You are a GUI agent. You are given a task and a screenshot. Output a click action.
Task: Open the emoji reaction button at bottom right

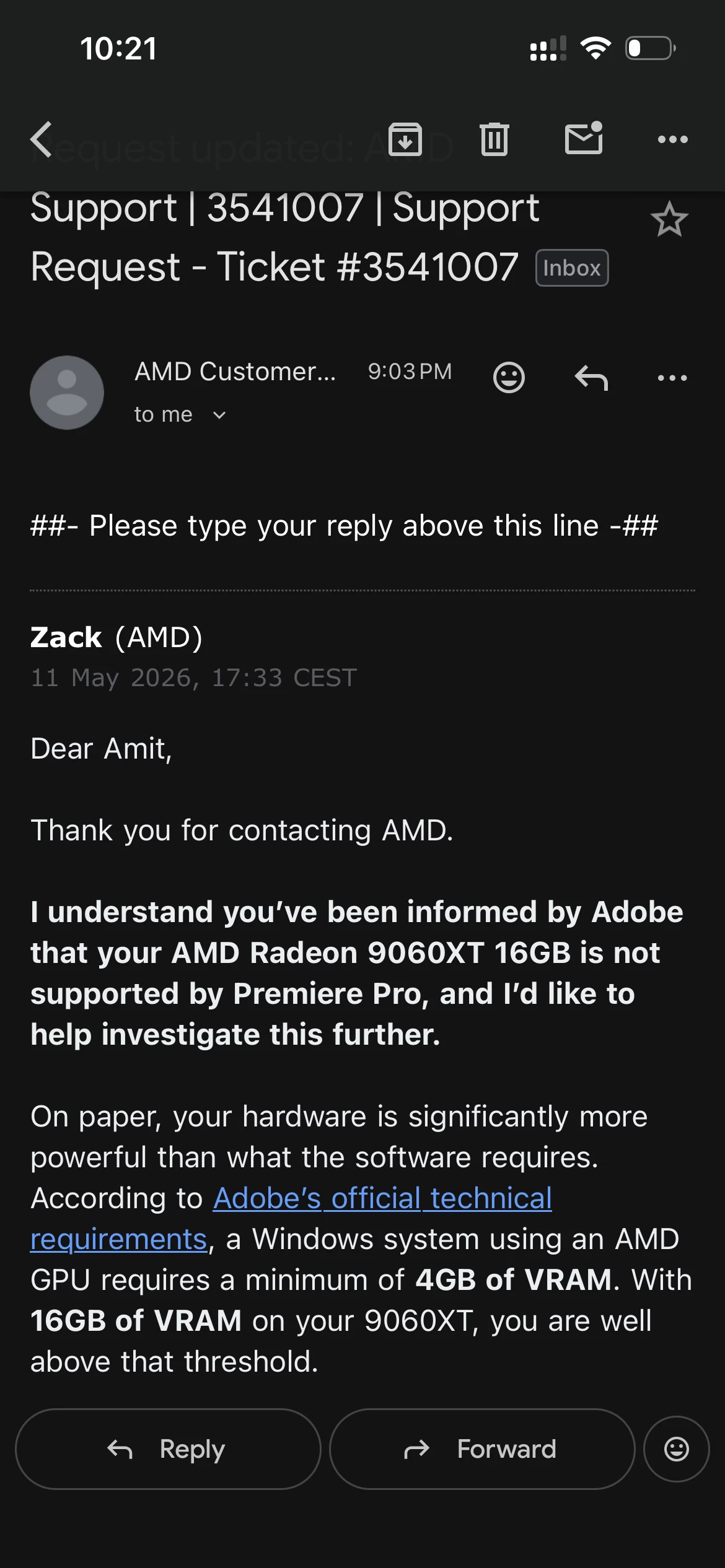(677, 1449)
